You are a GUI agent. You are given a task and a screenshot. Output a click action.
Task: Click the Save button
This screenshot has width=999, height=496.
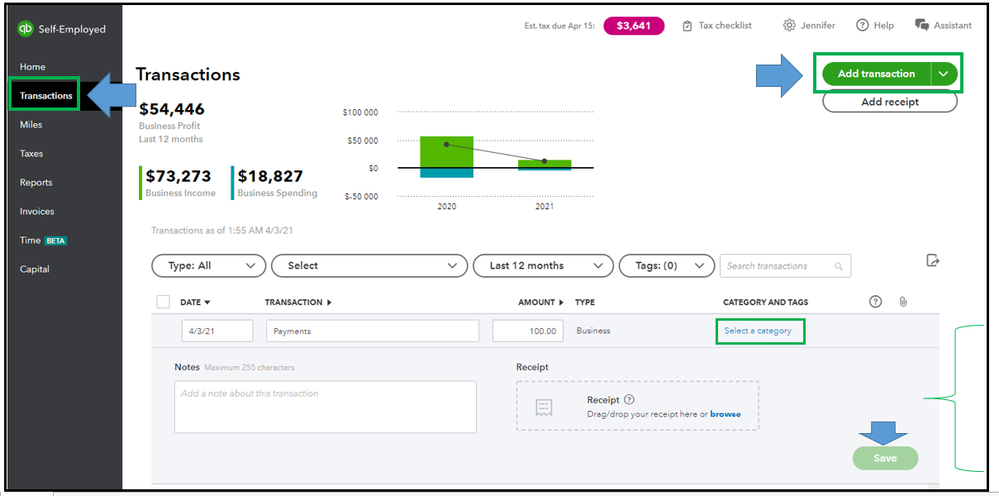(x=886, y=458)
